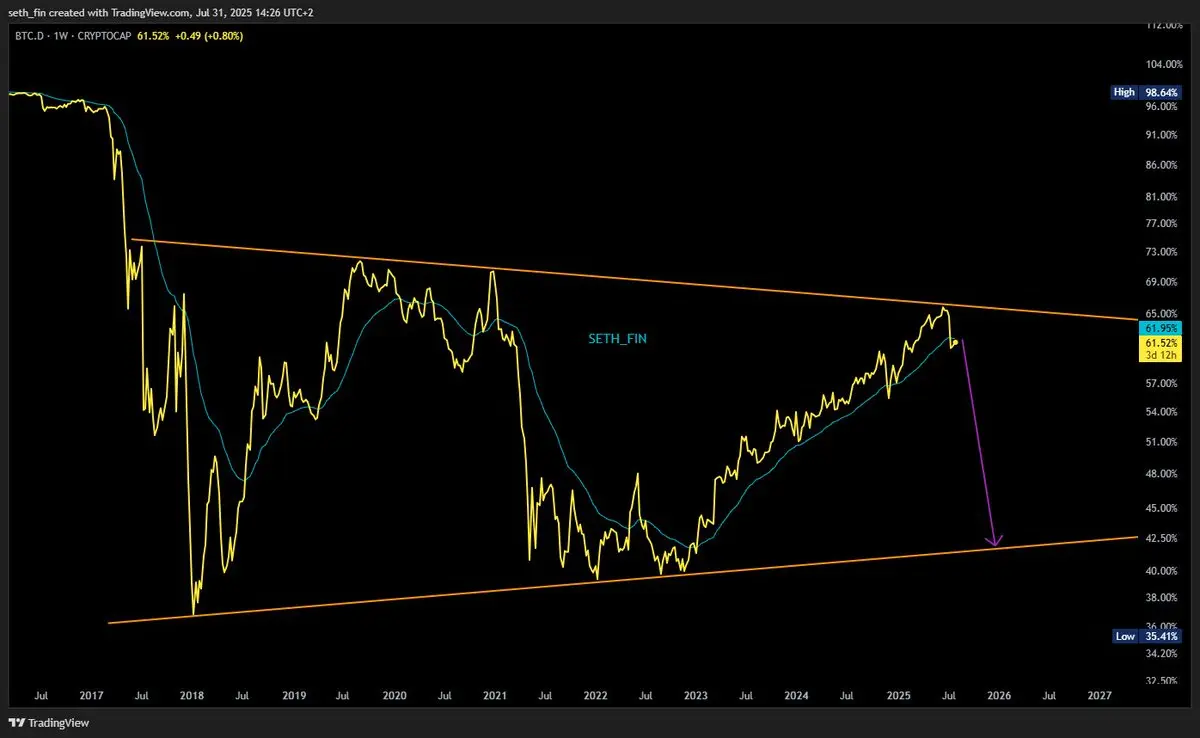Click the yellow 61.52% current price tag
This screenshot has height=738, width=1200.
pyautogui.click(x=1161, y=341)
